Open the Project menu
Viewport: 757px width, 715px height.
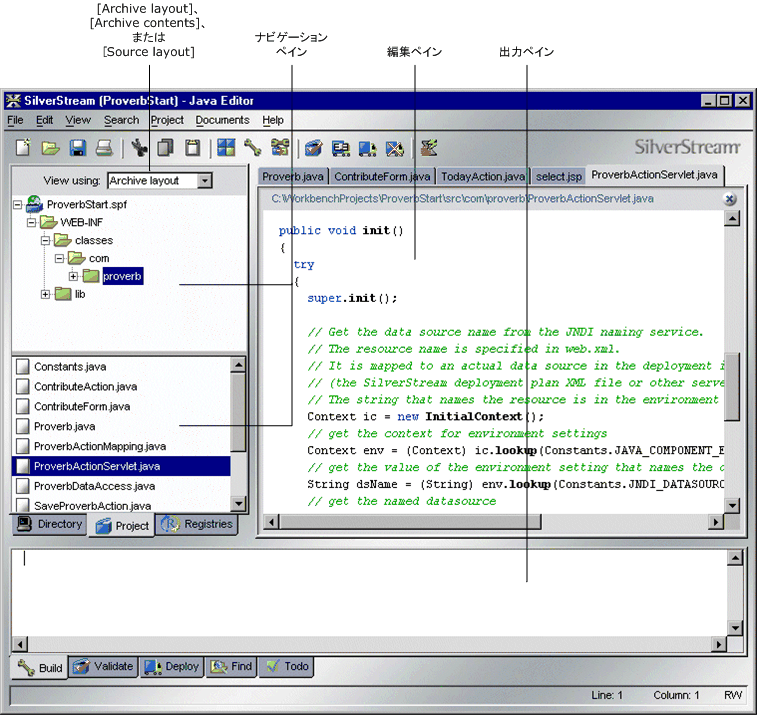[x=167, y=120]
